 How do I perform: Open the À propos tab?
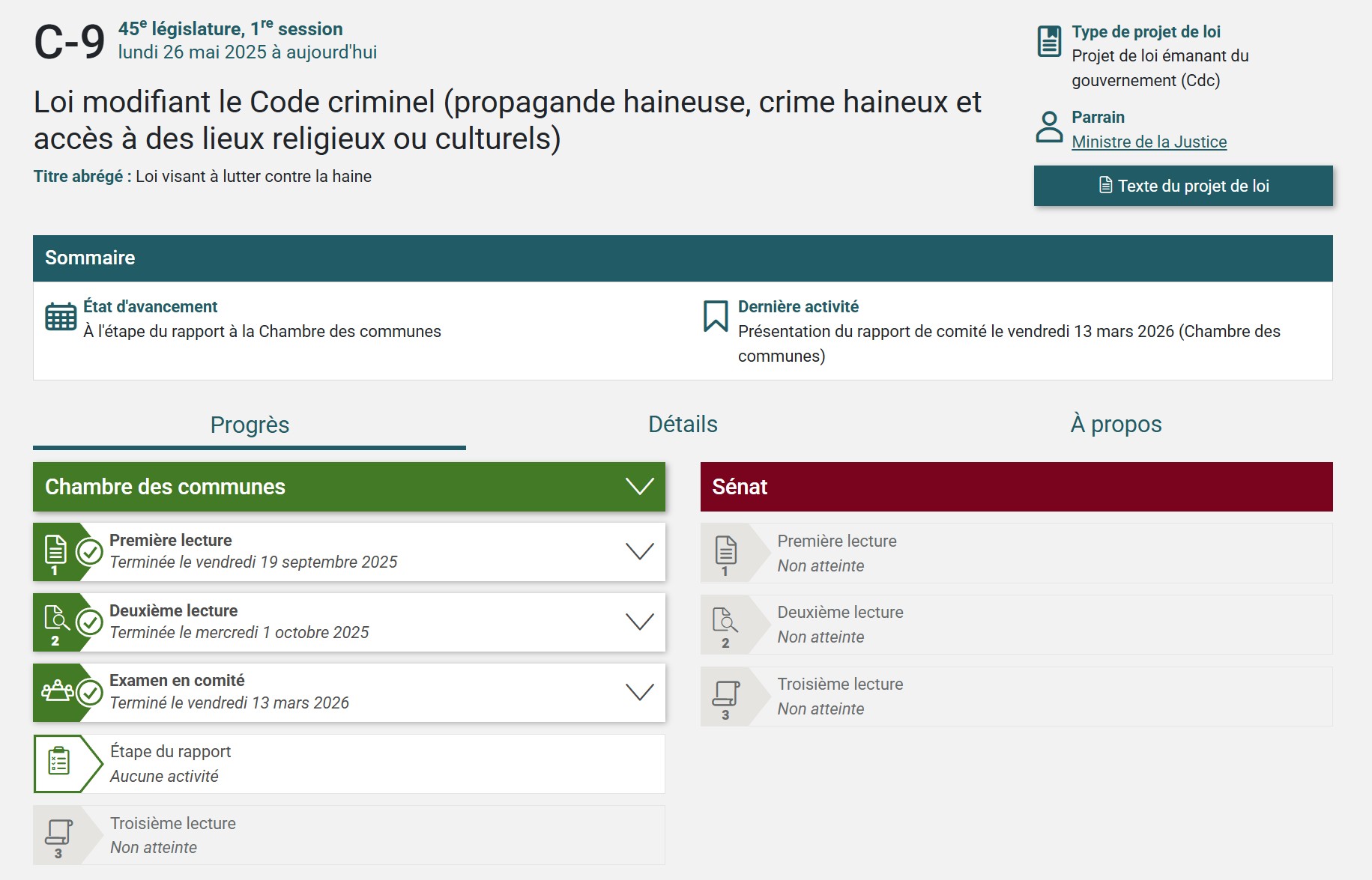pos(1116,425)
